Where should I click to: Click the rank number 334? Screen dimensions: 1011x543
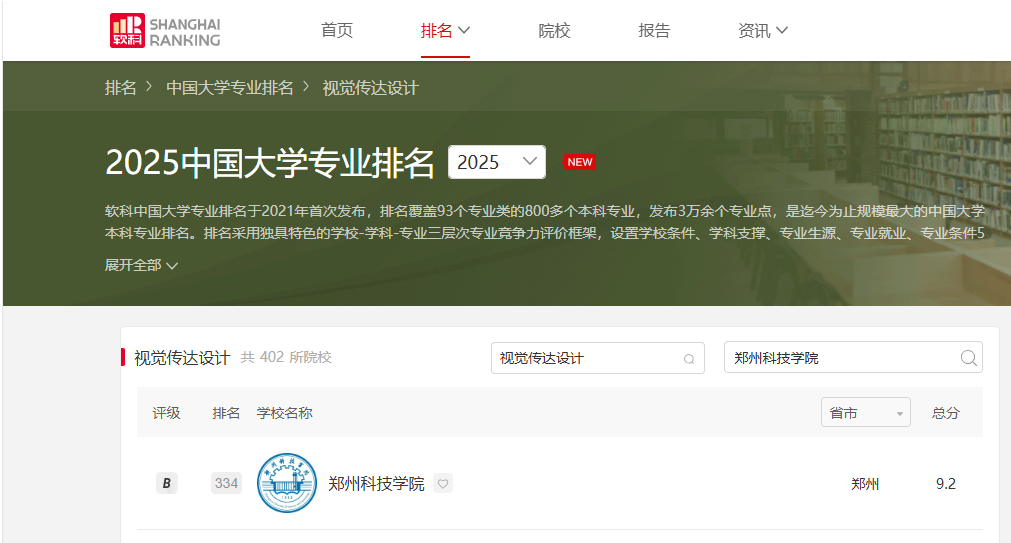[x=226, y=483]
